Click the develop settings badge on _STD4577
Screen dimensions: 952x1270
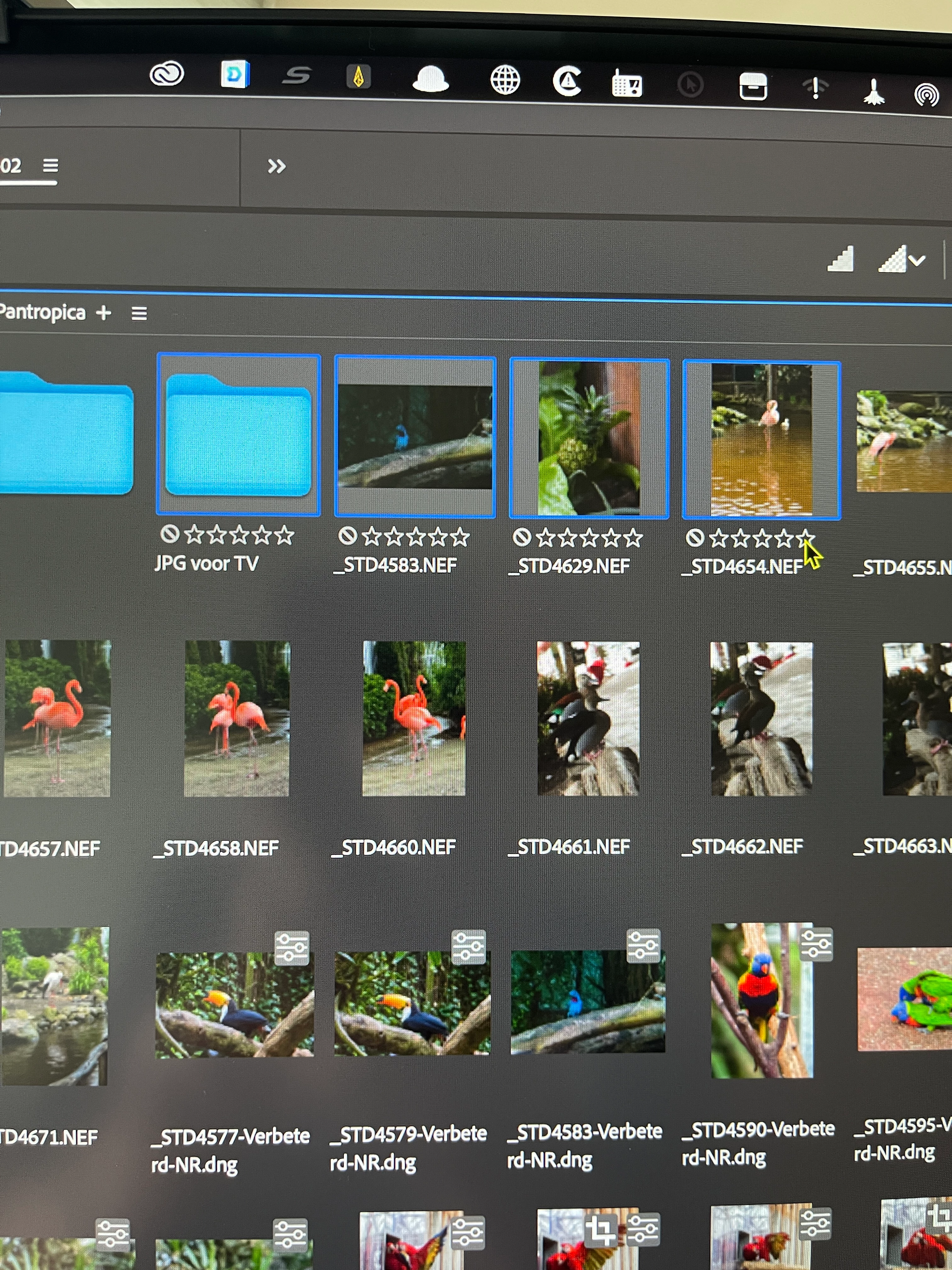(x=292, y=948)
